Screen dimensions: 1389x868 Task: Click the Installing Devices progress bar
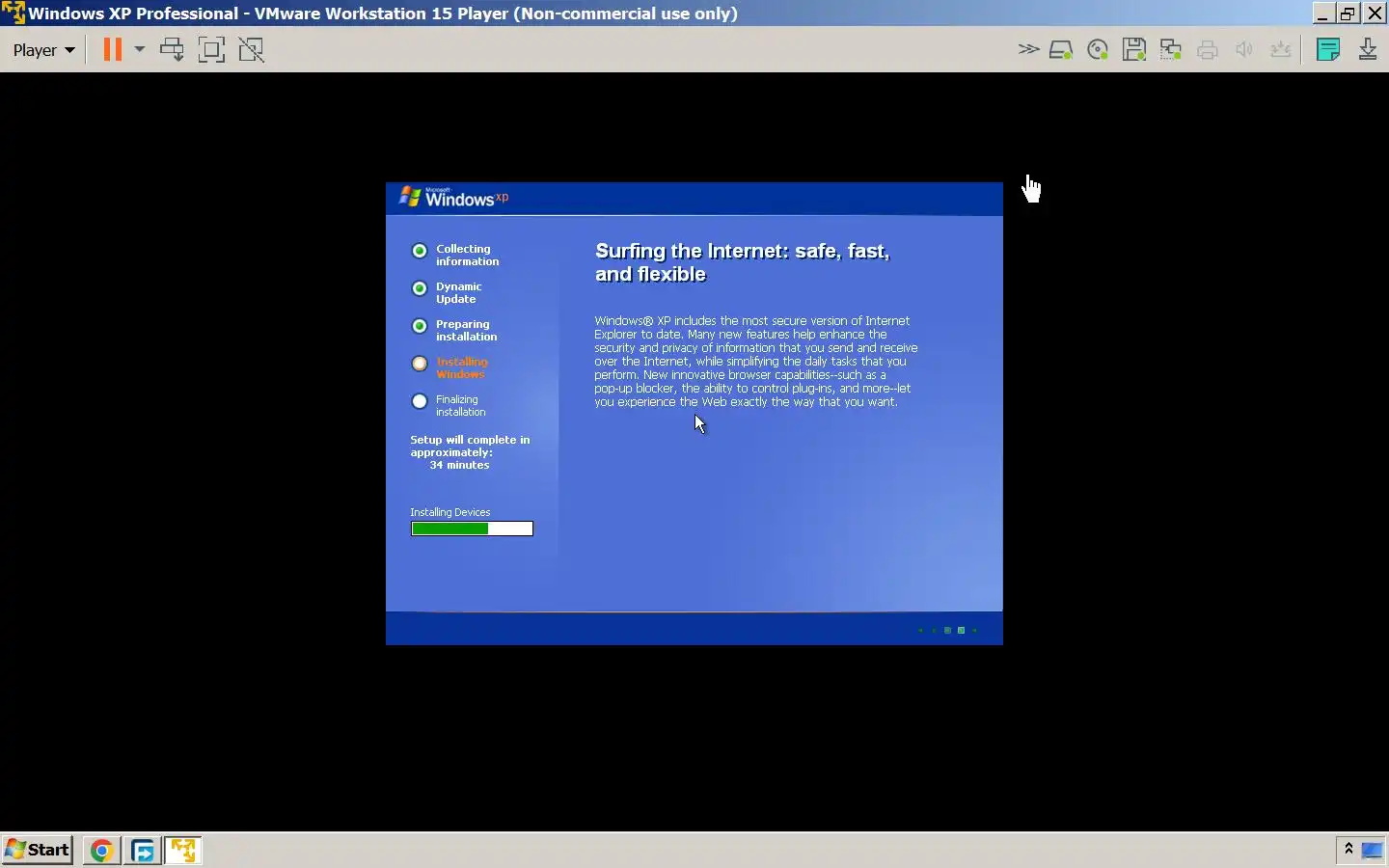click(472, 529)
